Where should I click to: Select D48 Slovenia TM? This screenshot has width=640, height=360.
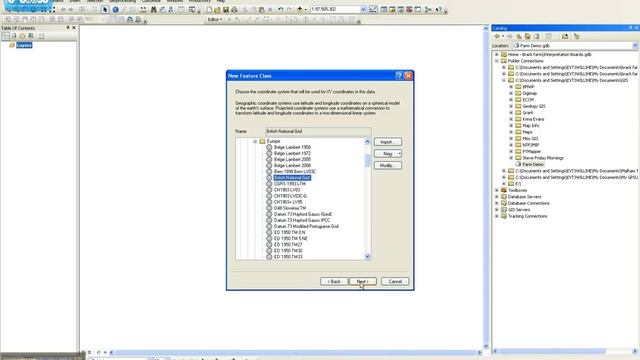290,208
